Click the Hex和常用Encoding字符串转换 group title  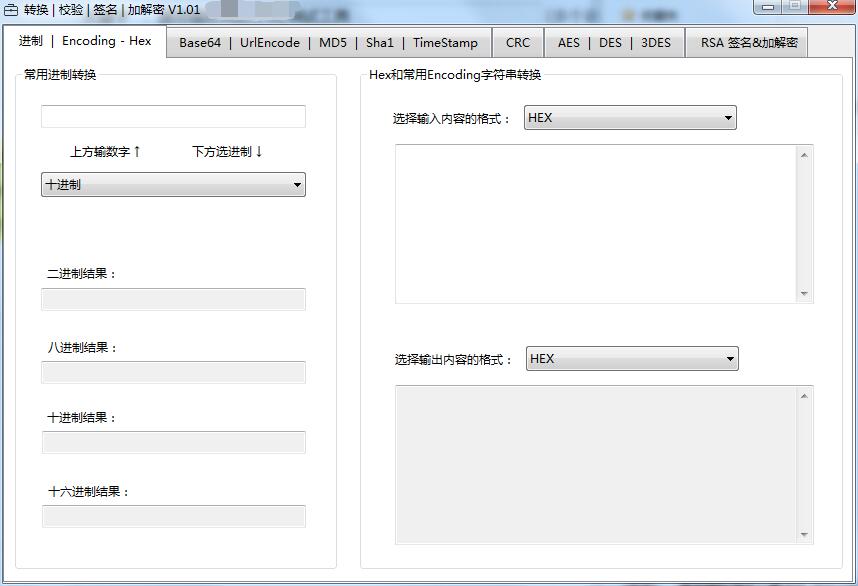coord(455,74)
